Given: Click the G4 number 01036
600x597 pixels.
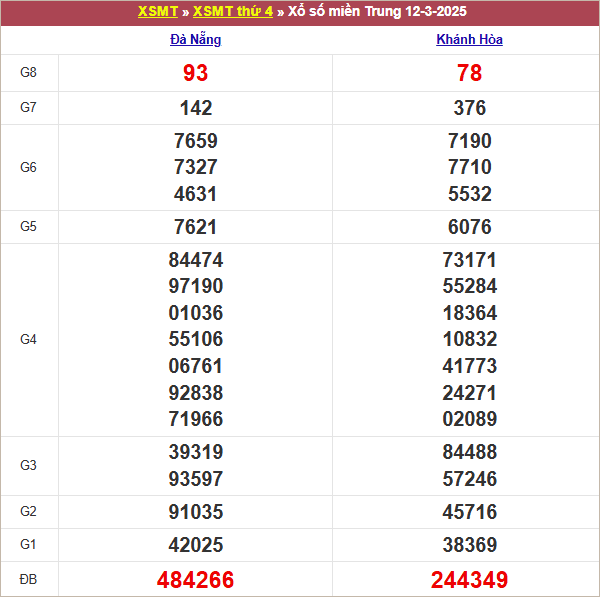Looking at the screenshot, I should [x=196, y=313].
